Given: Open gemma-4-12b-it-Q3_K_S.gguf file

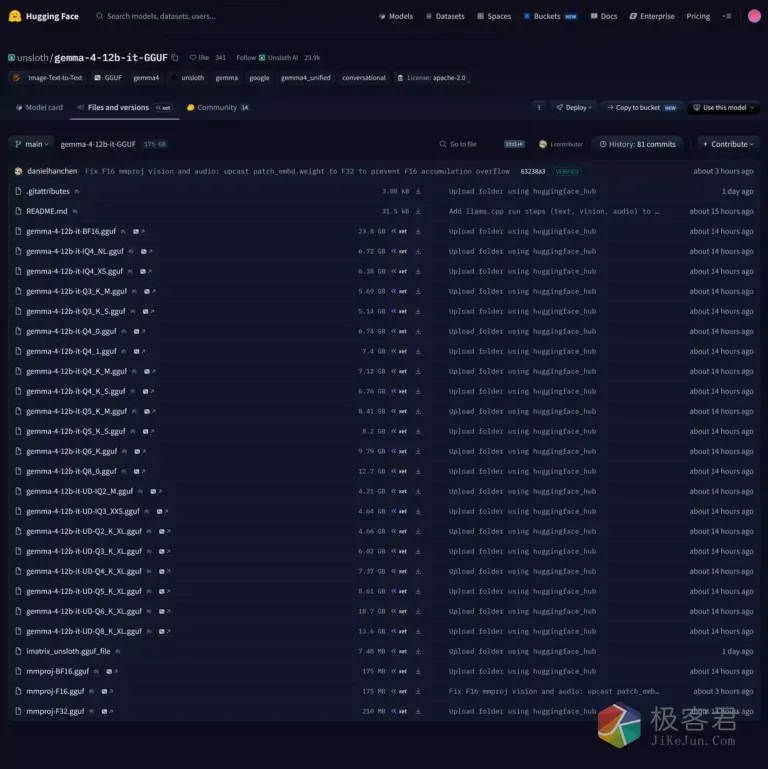Looking at the screenshot, I should (76, 311).
